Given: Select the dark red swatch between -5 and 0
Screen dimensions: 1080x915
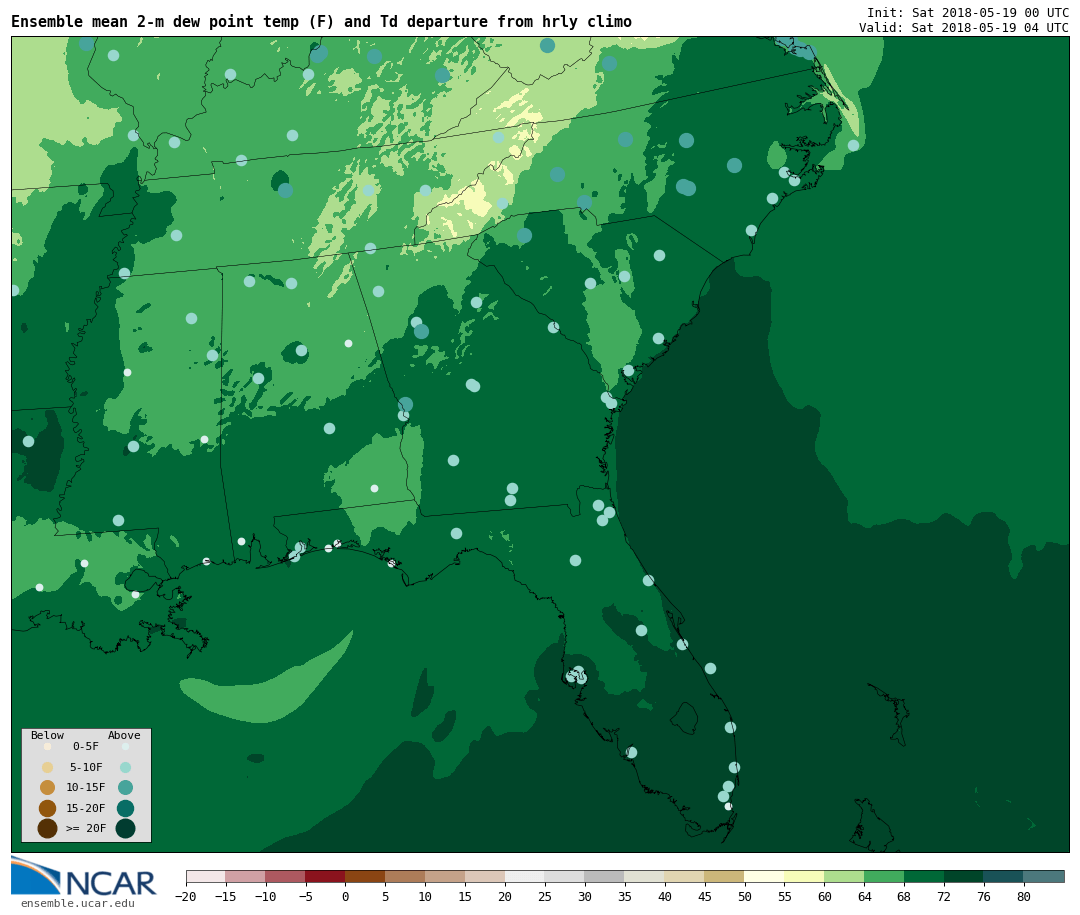Looking at the screenshot, I should point(325,876).
